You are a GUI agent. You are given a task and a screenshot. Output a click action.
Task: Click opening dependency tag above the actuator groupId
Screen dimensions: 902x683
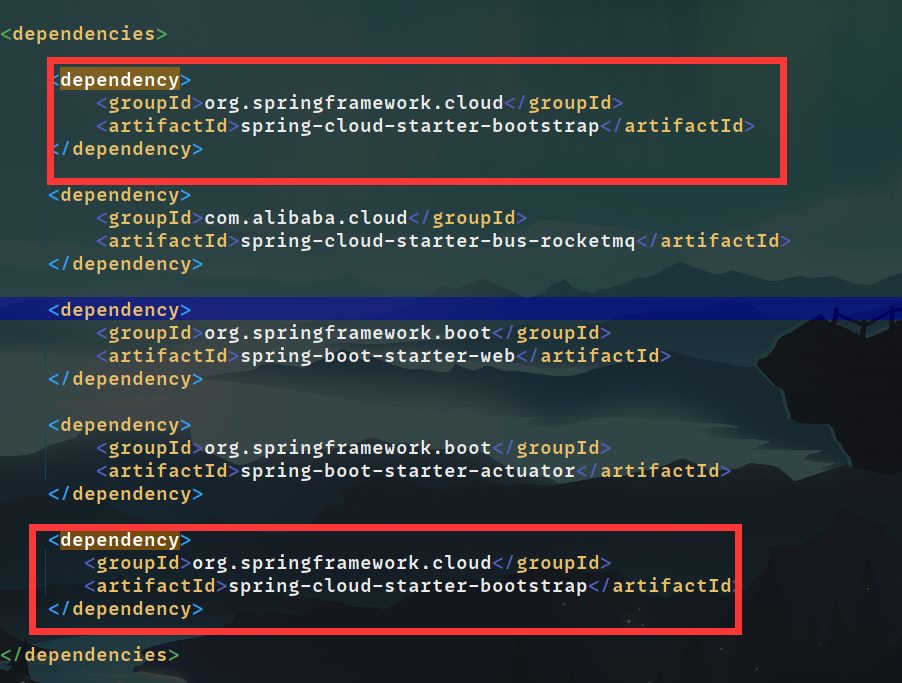[x=120, y=425]
